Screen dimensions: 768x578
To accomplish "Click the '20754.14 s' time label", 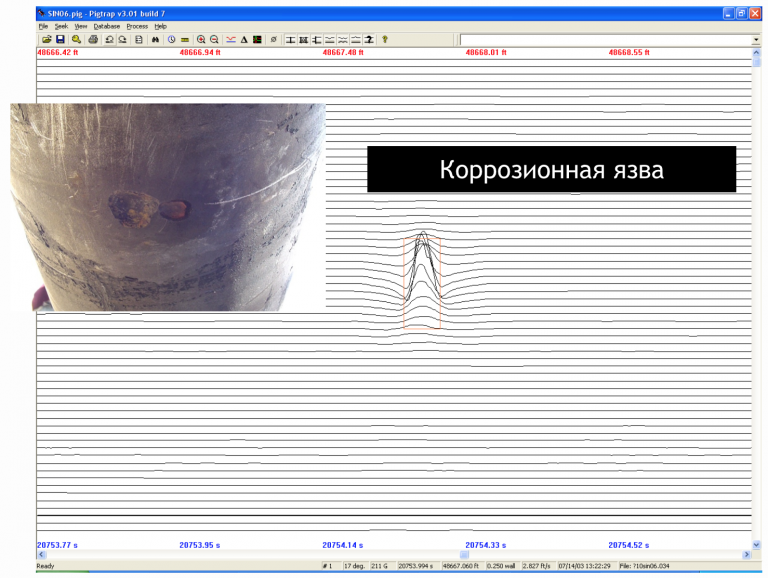I will pyautogui.click(x=342, y=545).
